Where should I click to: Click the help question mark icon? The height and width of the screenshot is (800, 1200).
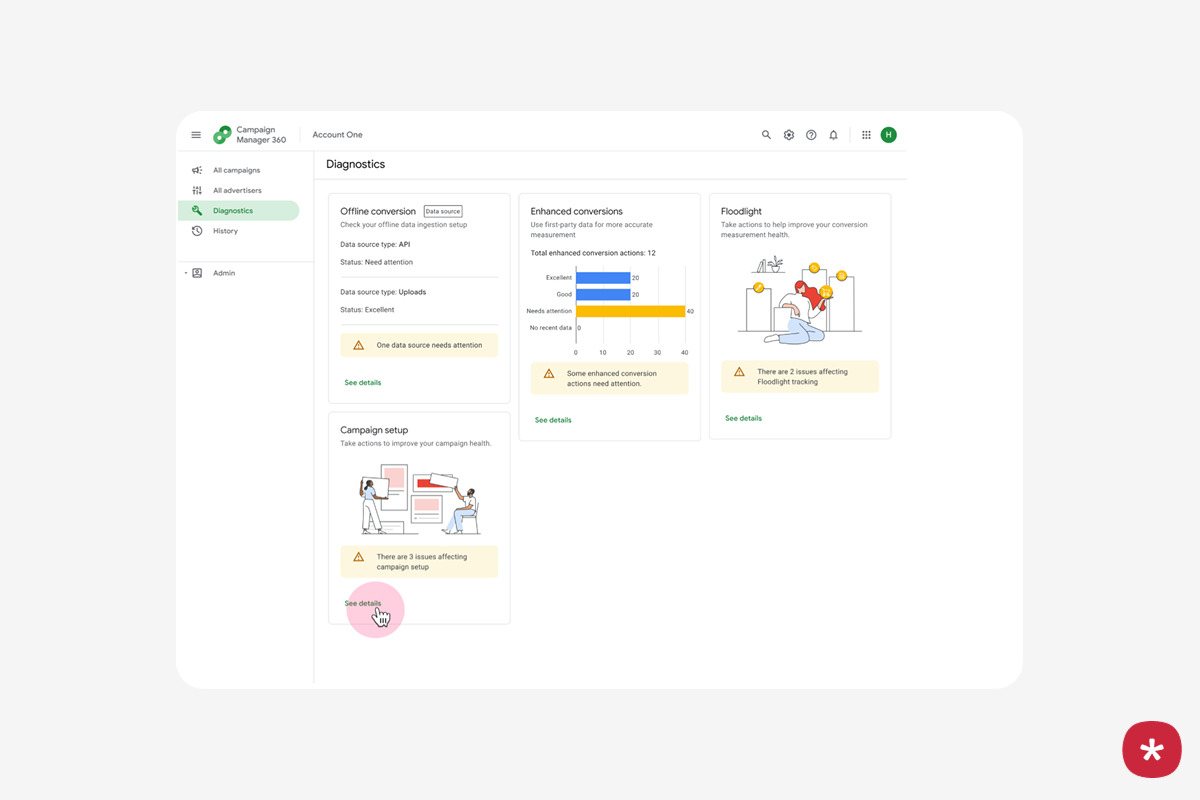pyautogui.click(x=811, y=135)
